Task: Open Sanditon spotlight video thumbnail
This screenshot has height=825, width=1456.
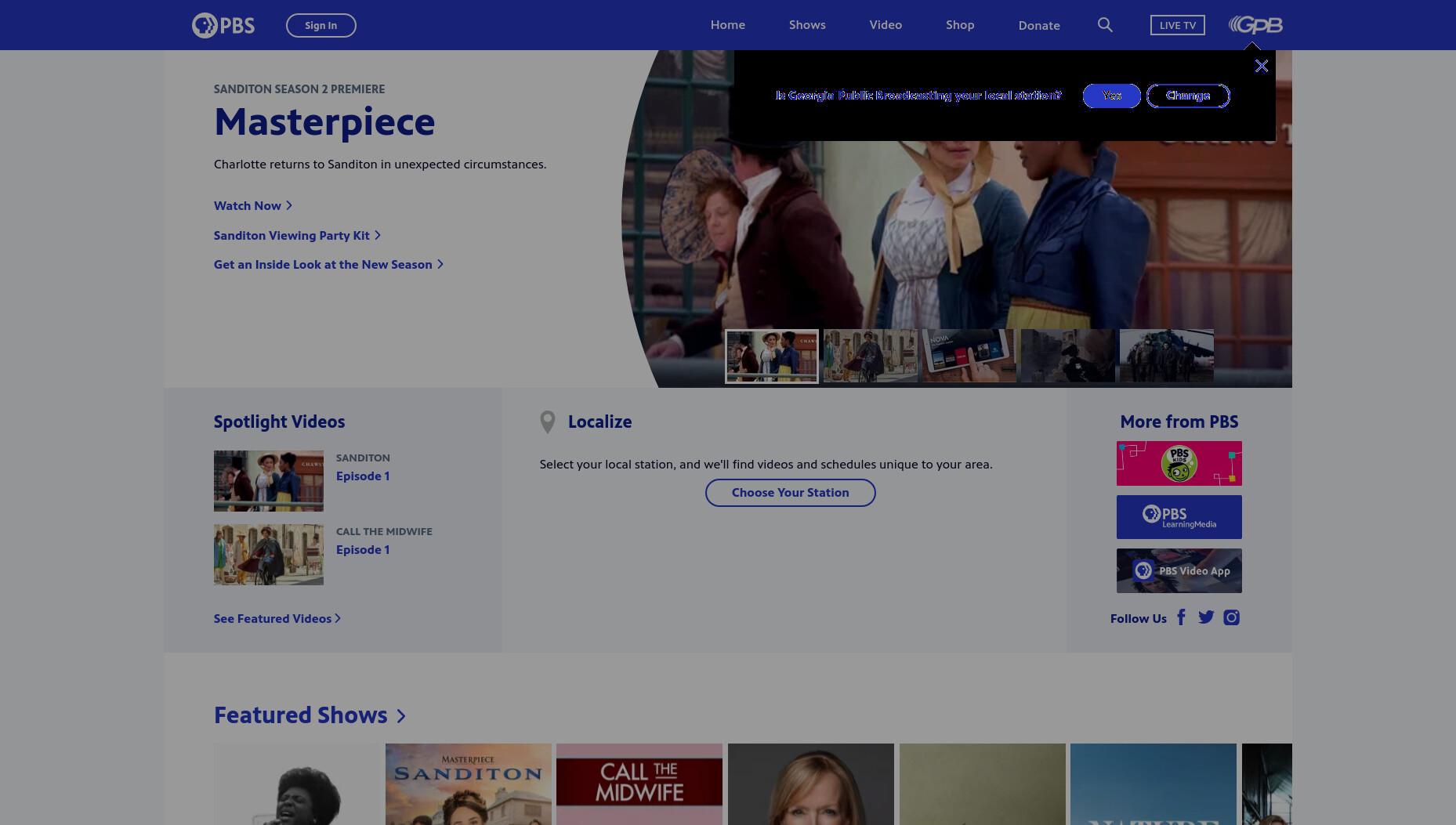Action: pos(269,481)
